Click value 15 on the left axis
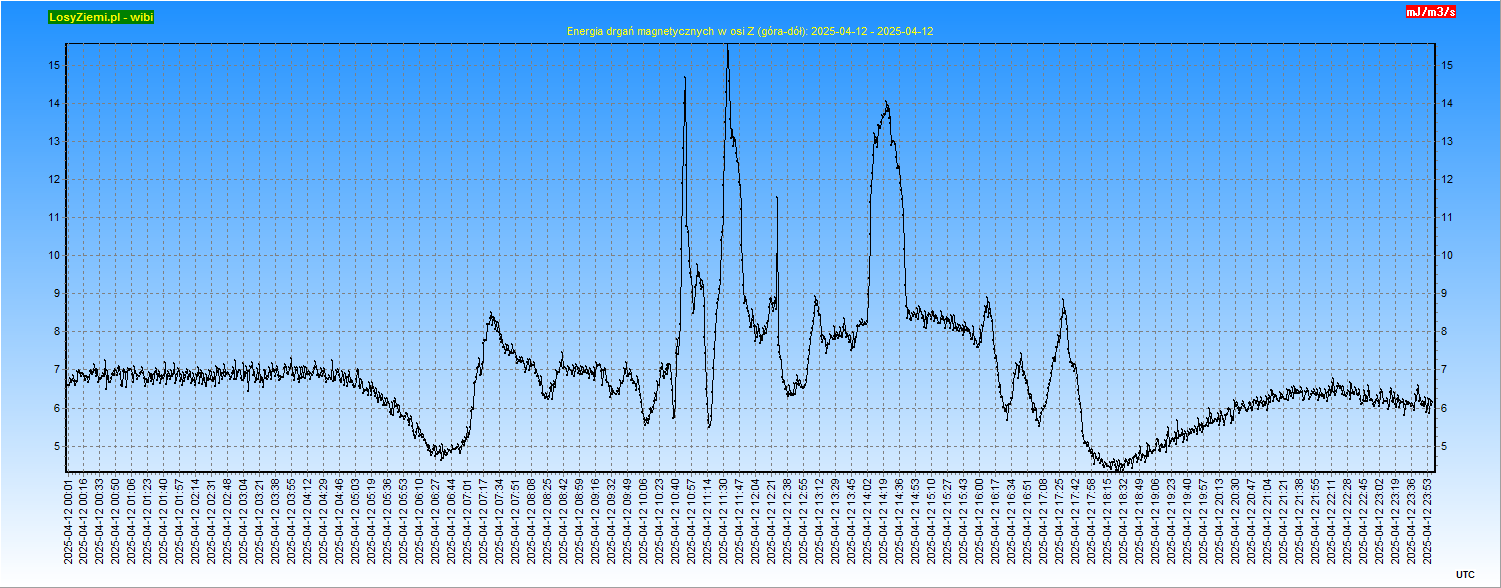This screenshot has width=1501, height=588. (55, 66)
